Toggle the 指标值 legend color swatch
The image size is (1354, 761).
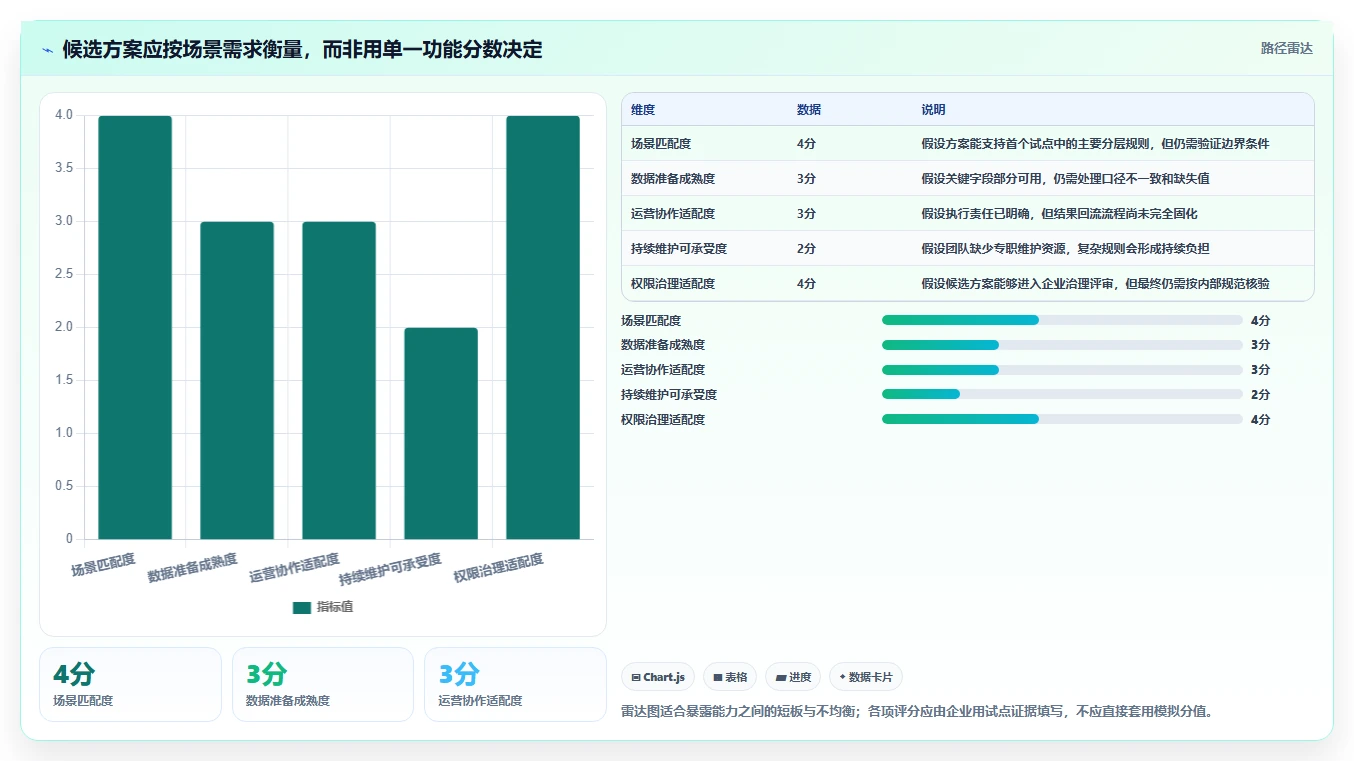pos(302,607)
